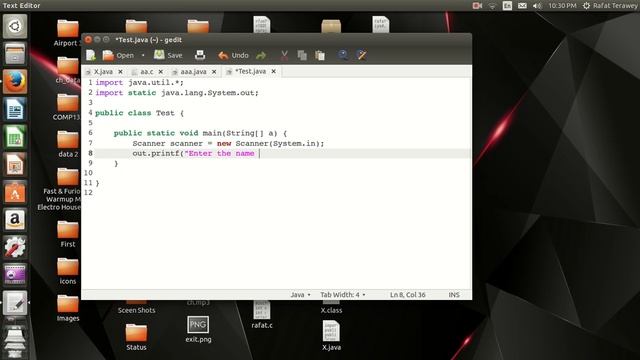Click the Ln 8, Col 36 status entry

click(x=407, y=295)
